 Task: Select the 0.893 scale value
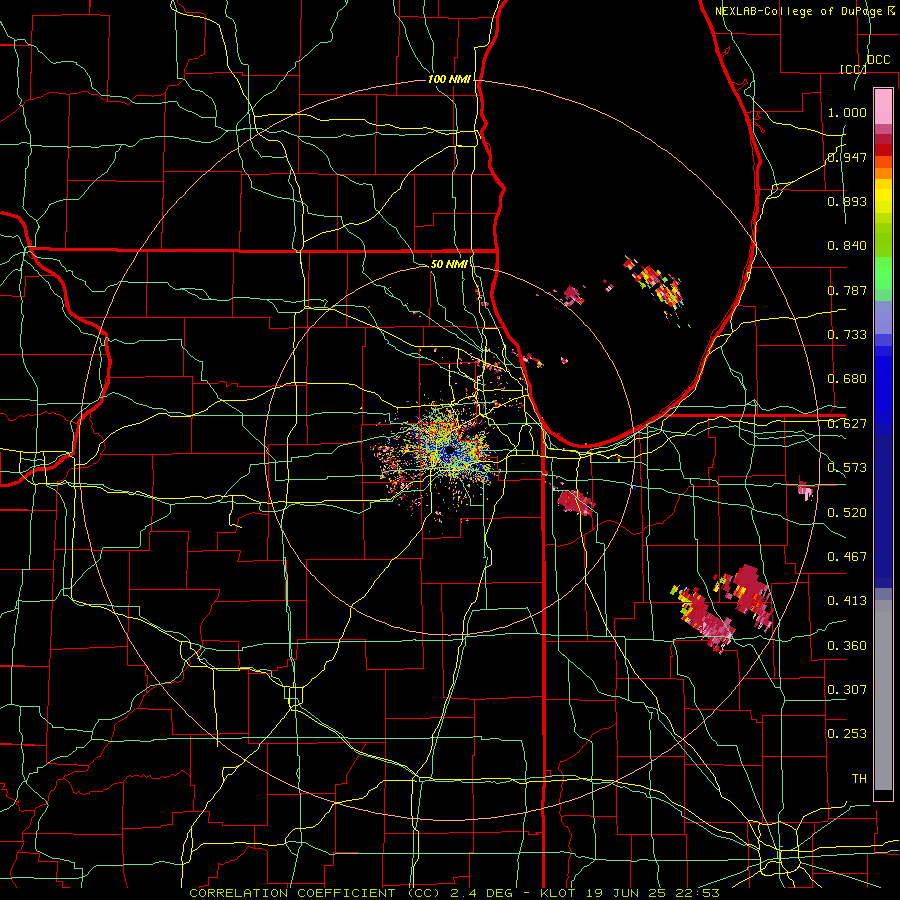point(847,201)
